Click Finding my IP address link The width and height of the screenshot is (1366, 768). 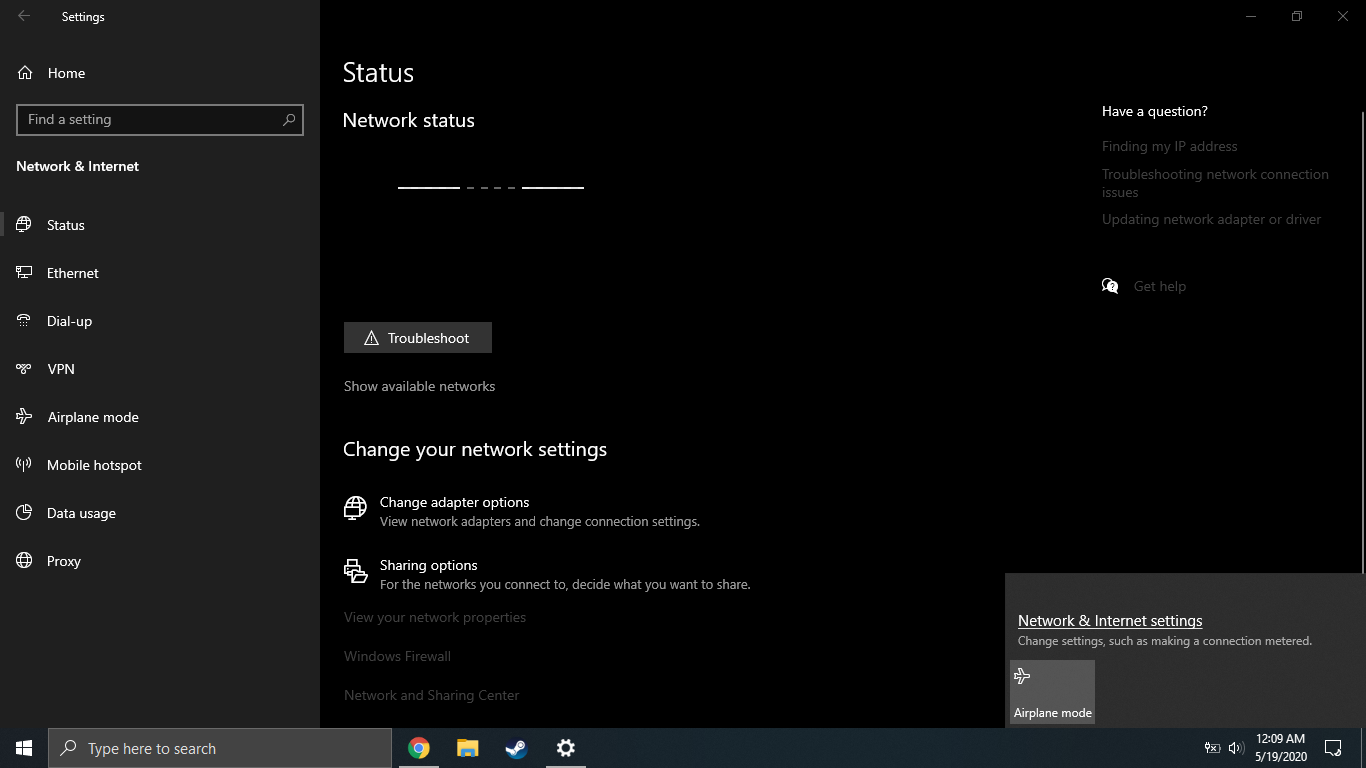click(x=1169, y=146)
